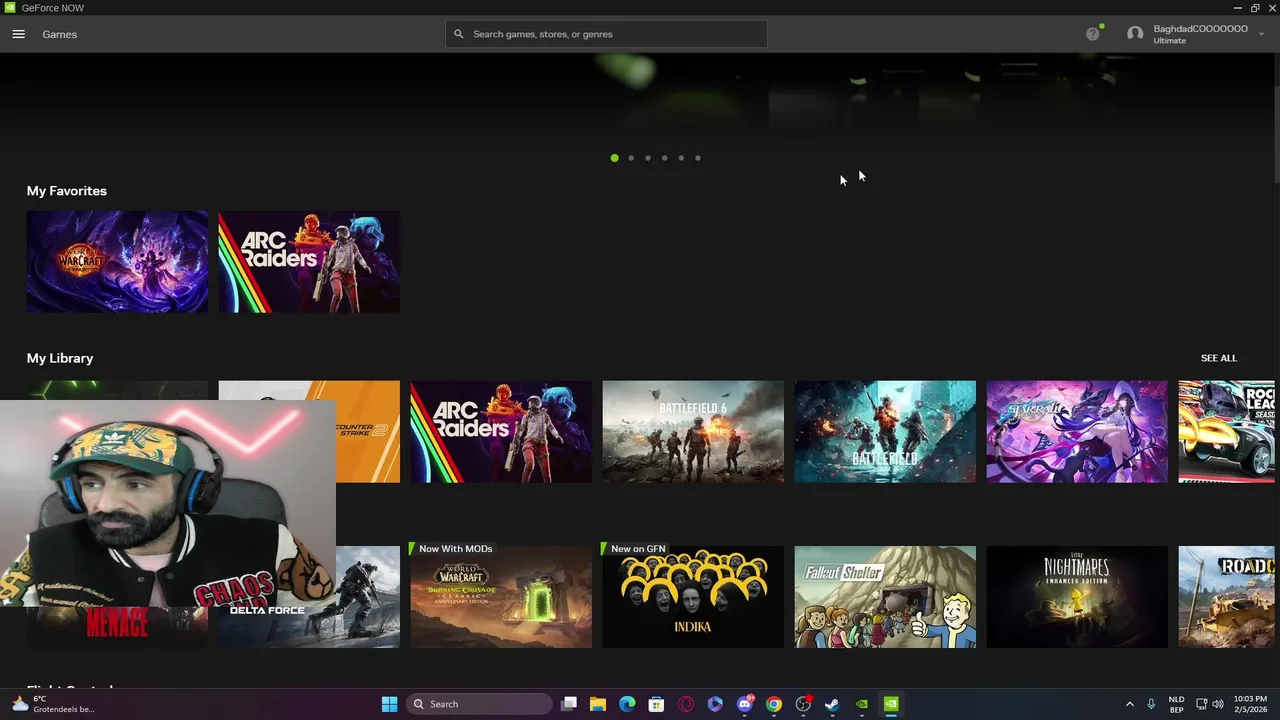Open the Honkai Star Rail tile
This screenshot has height=720, width=1280.
click(x=1077, y=432)
